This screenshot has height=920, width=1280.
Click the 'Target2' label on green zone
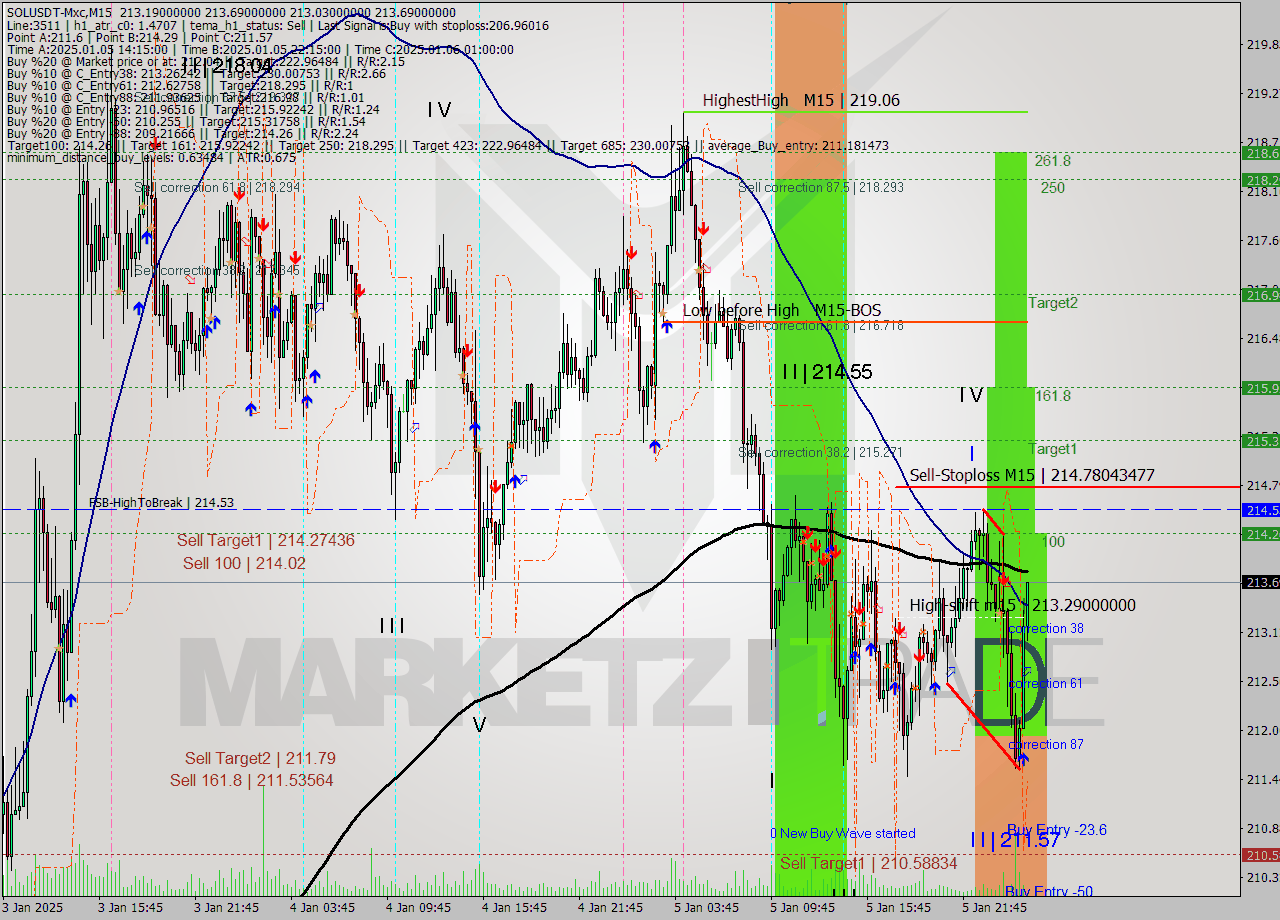click(1053, 302)
